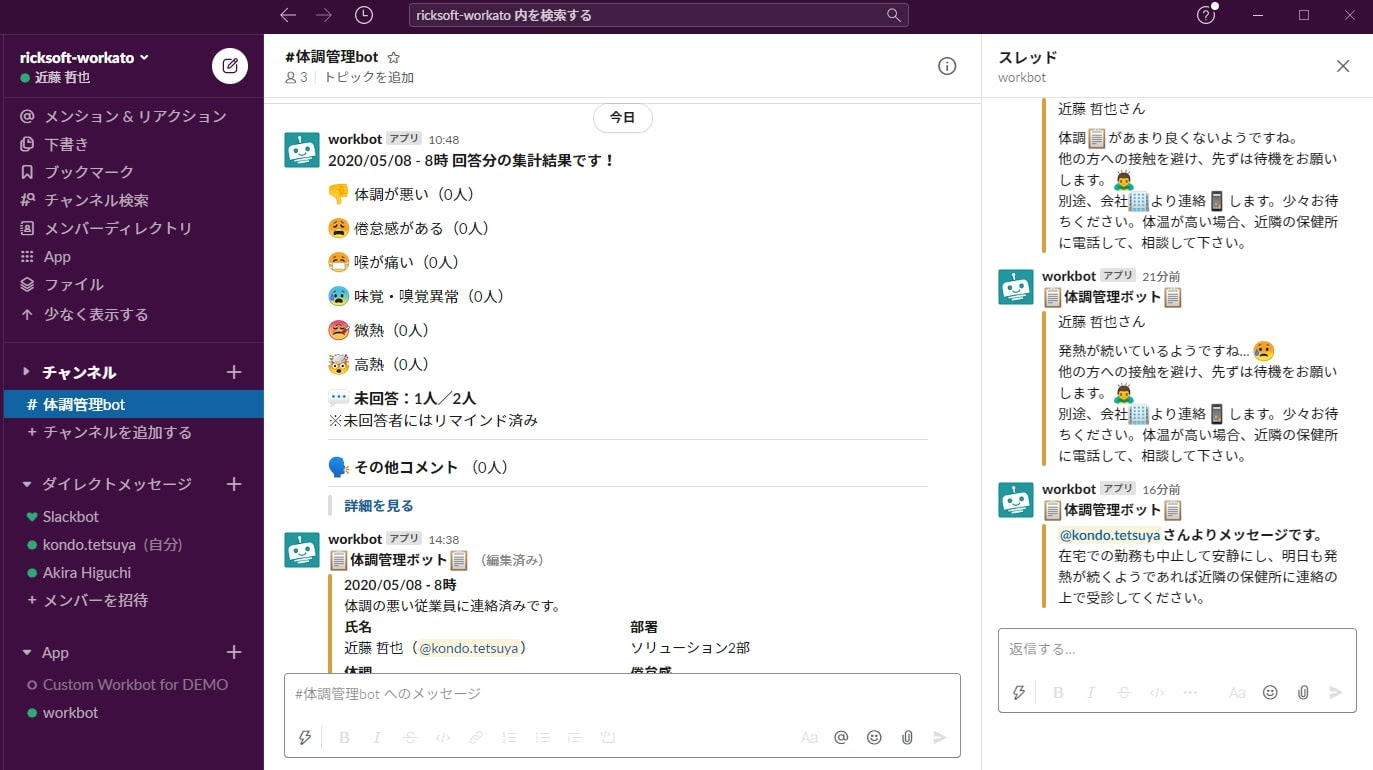Toggle Aa formatting in channel message box
This screenshot has height=770, width=1373.
(x=809, y=737)
